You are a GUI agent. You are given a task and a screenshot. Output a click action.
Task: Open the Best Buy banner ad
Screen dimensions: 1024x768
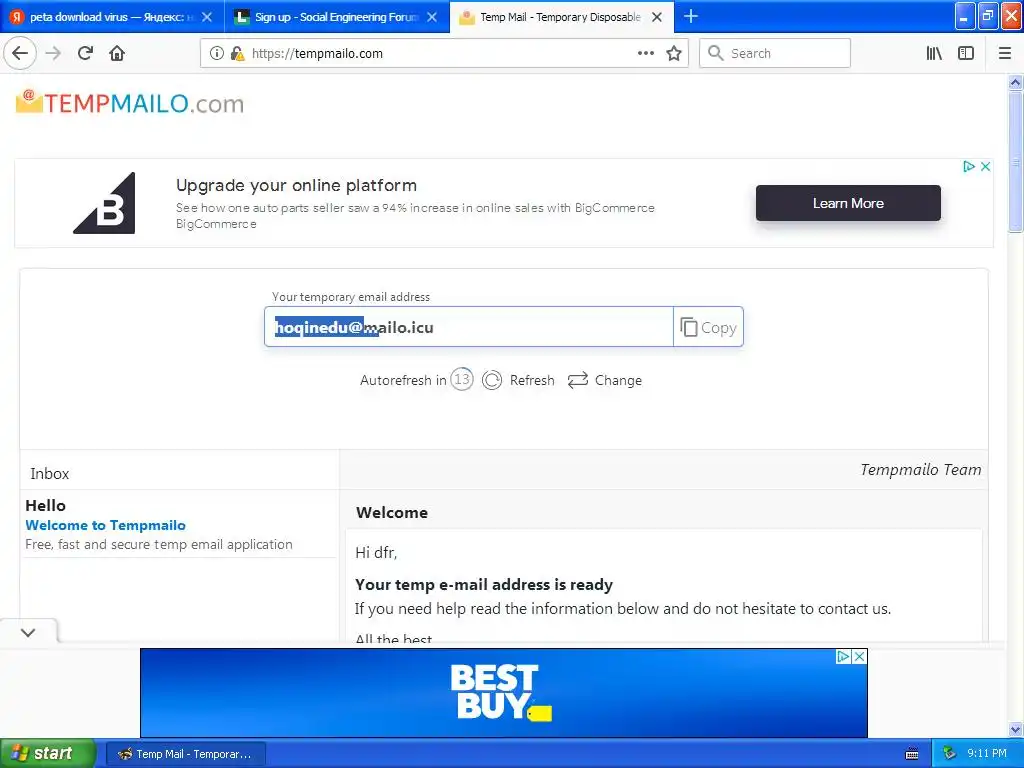coord(504,692)
